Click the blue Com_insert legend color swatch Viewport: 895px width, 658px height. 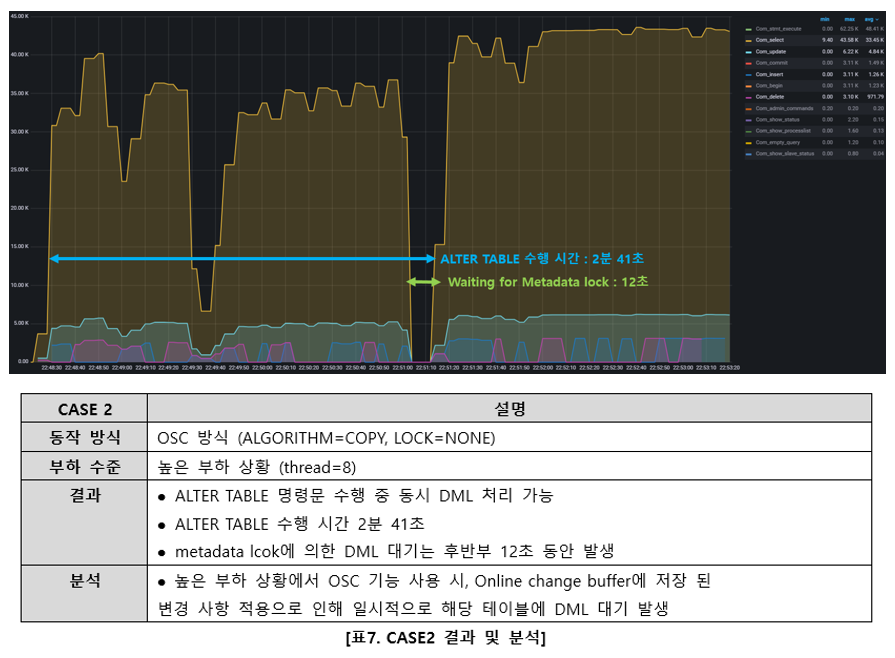pos(748,75)
